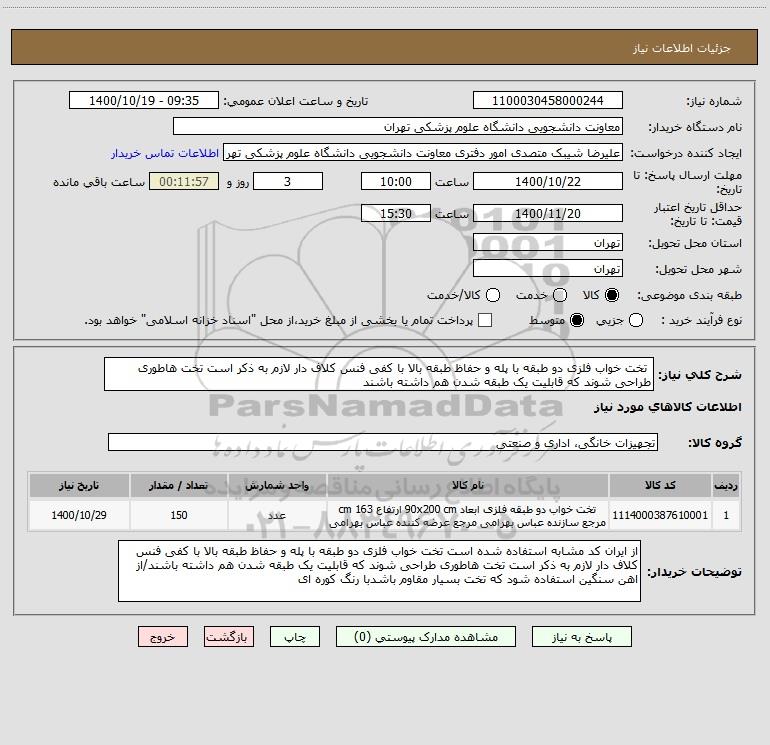
Task: Click product code cell 1114000387610001
Action: tap(660, 515)
